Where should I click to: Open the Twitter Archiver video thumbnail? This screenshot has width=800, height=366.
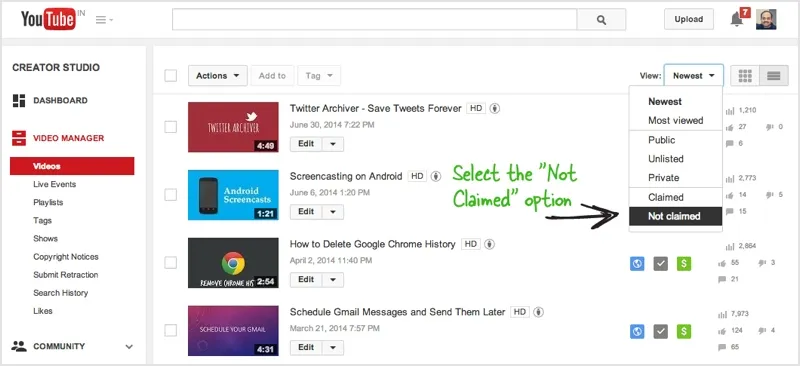(233, 127)
